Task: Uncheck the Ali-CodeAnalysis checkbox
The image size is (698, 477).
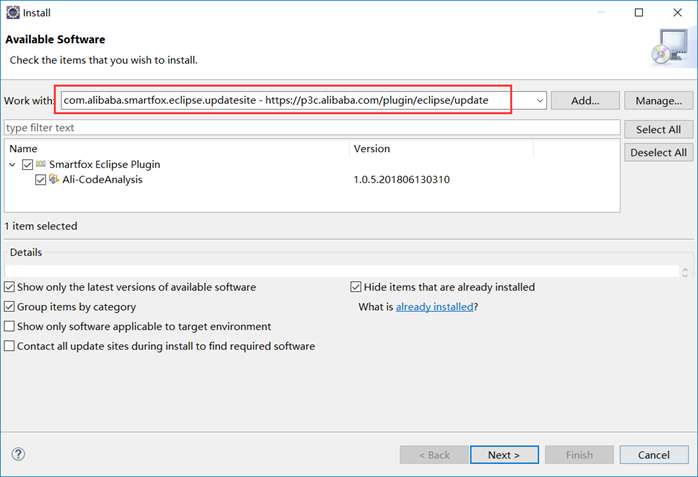Action: click(x=40, y=180)
